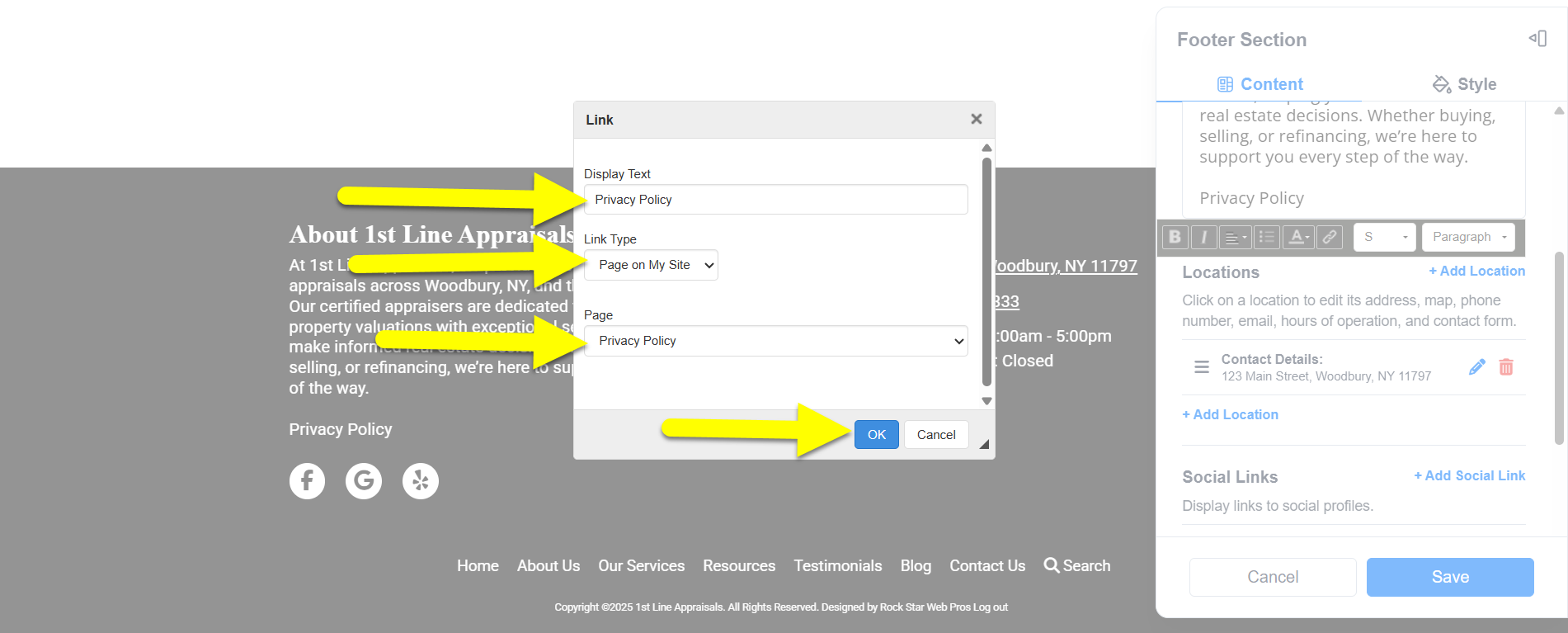Viewport: 1568px width, 633px height.
Task: Click the side panel scrollbar thumb
Action: coord(1559,347)
